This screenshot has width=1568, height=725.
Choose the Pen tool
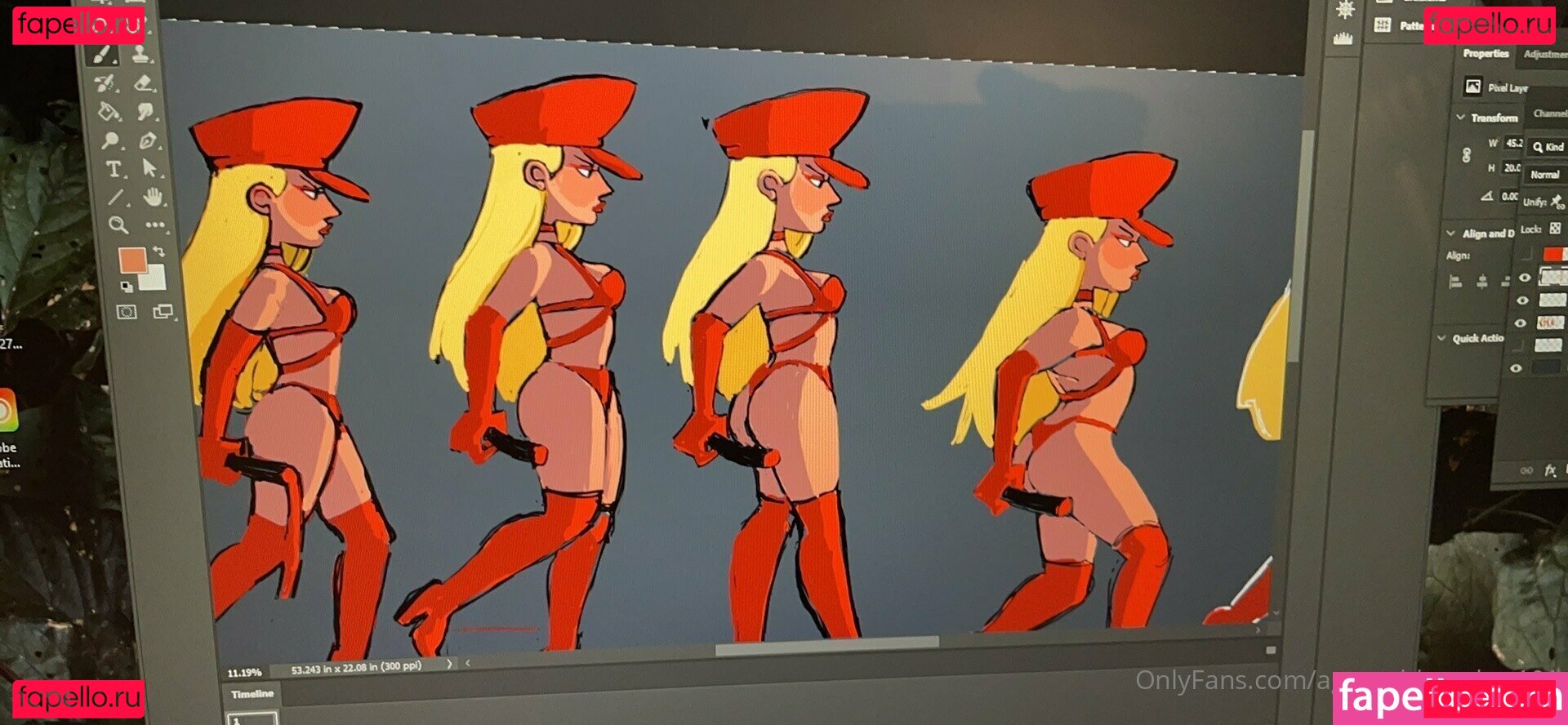click(147, 140)
